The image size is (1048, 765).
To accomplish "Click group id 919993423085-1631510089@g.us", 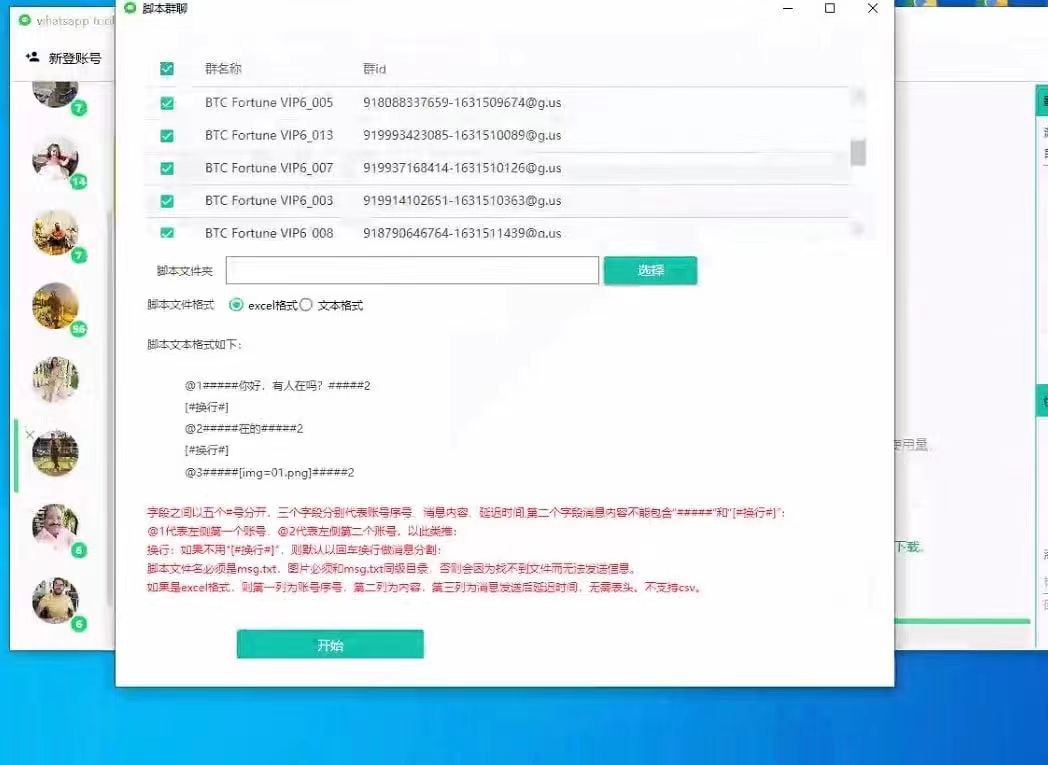I will (x=462, y=136).
